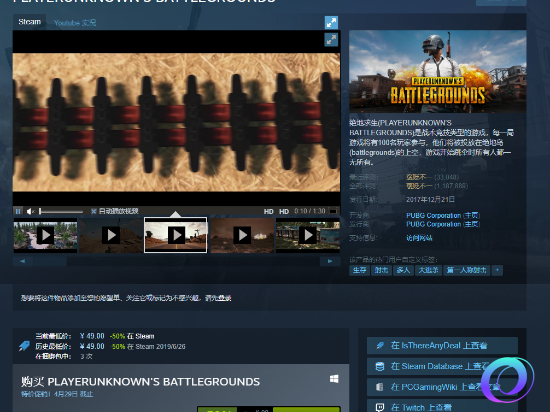Add a tag with the plus button

coord(497,270)
